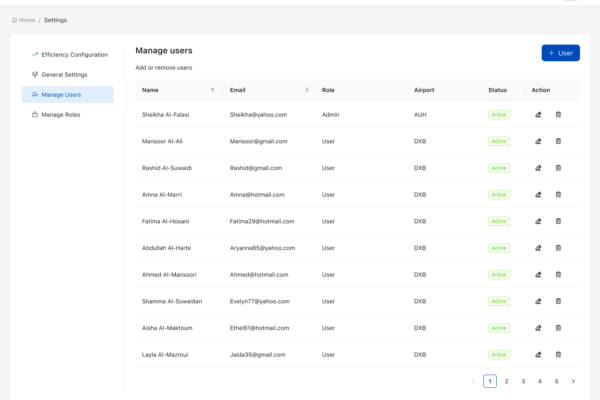Edit user Fatima Al-Hosani
This screenshot has height=400, width=600.
coord(538,221)
